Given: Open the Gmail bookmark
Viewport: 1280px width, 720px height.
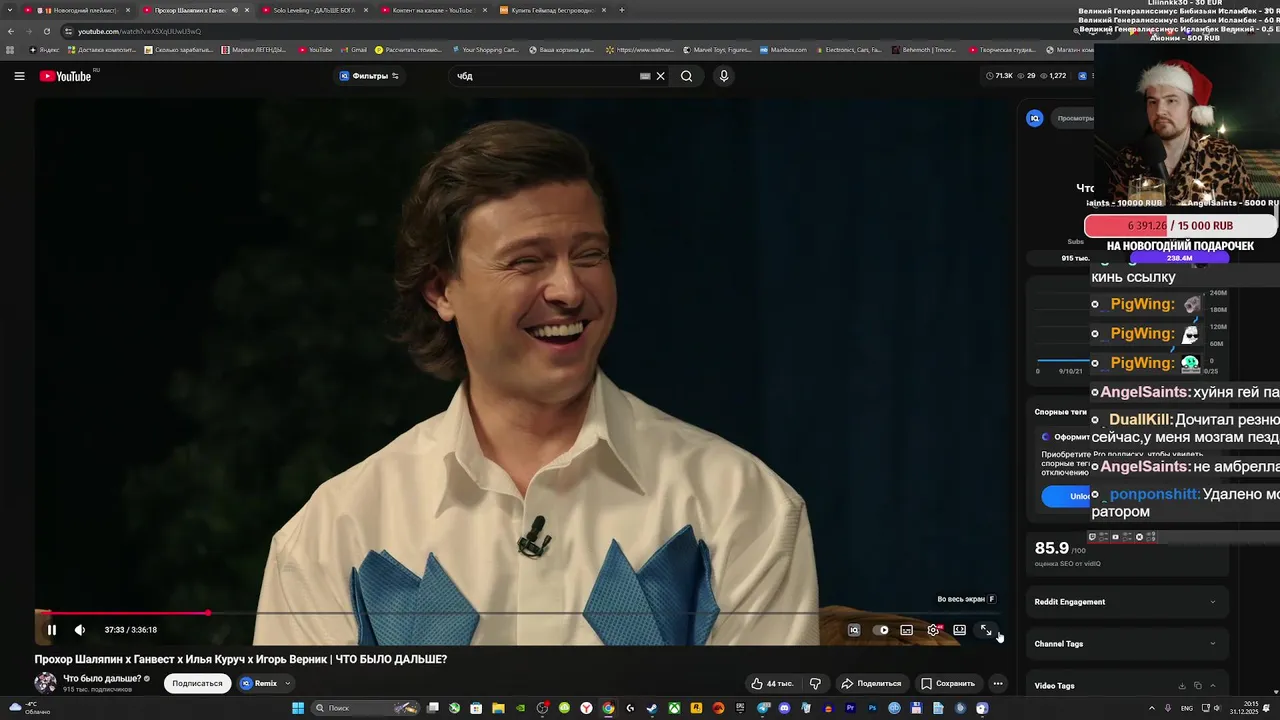Looking at the screenshot, I should (354, 49).
